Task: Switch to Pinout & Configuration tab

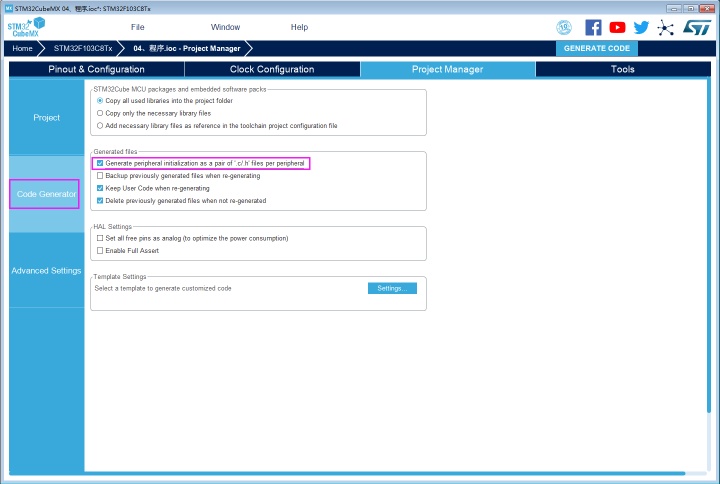Action: (x=96, y=69)
